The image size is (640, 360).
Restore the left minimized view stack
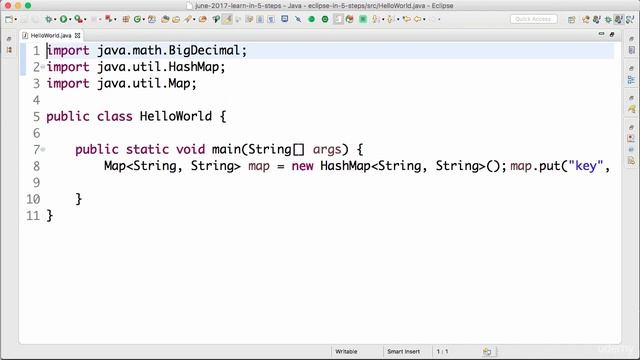pyautogui.click(x=9, y=39)
